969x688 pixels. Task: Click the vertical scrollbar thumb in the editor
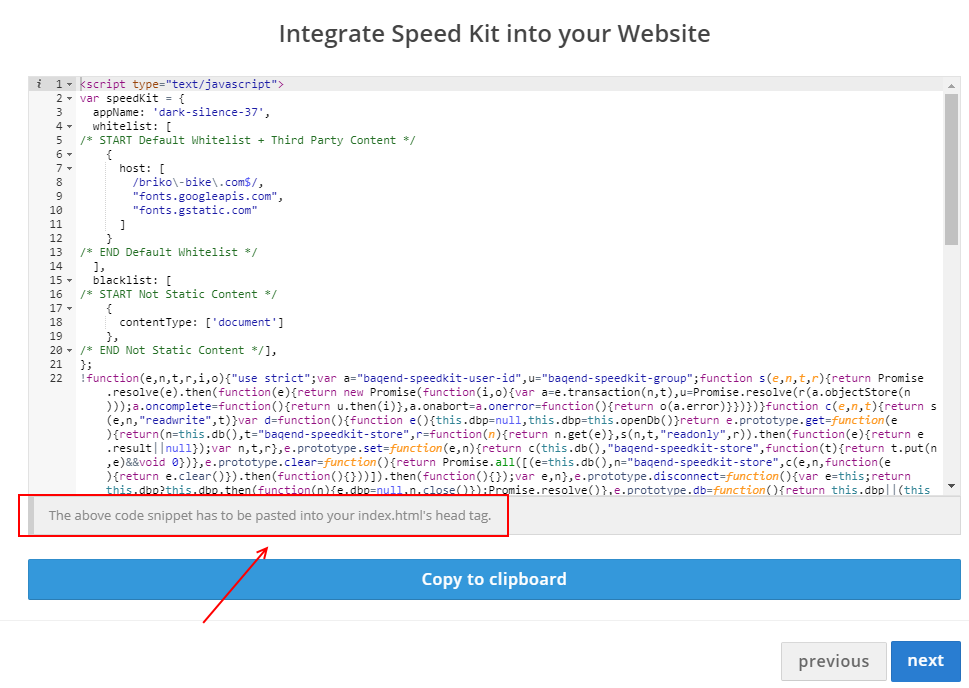click(951, 169)
